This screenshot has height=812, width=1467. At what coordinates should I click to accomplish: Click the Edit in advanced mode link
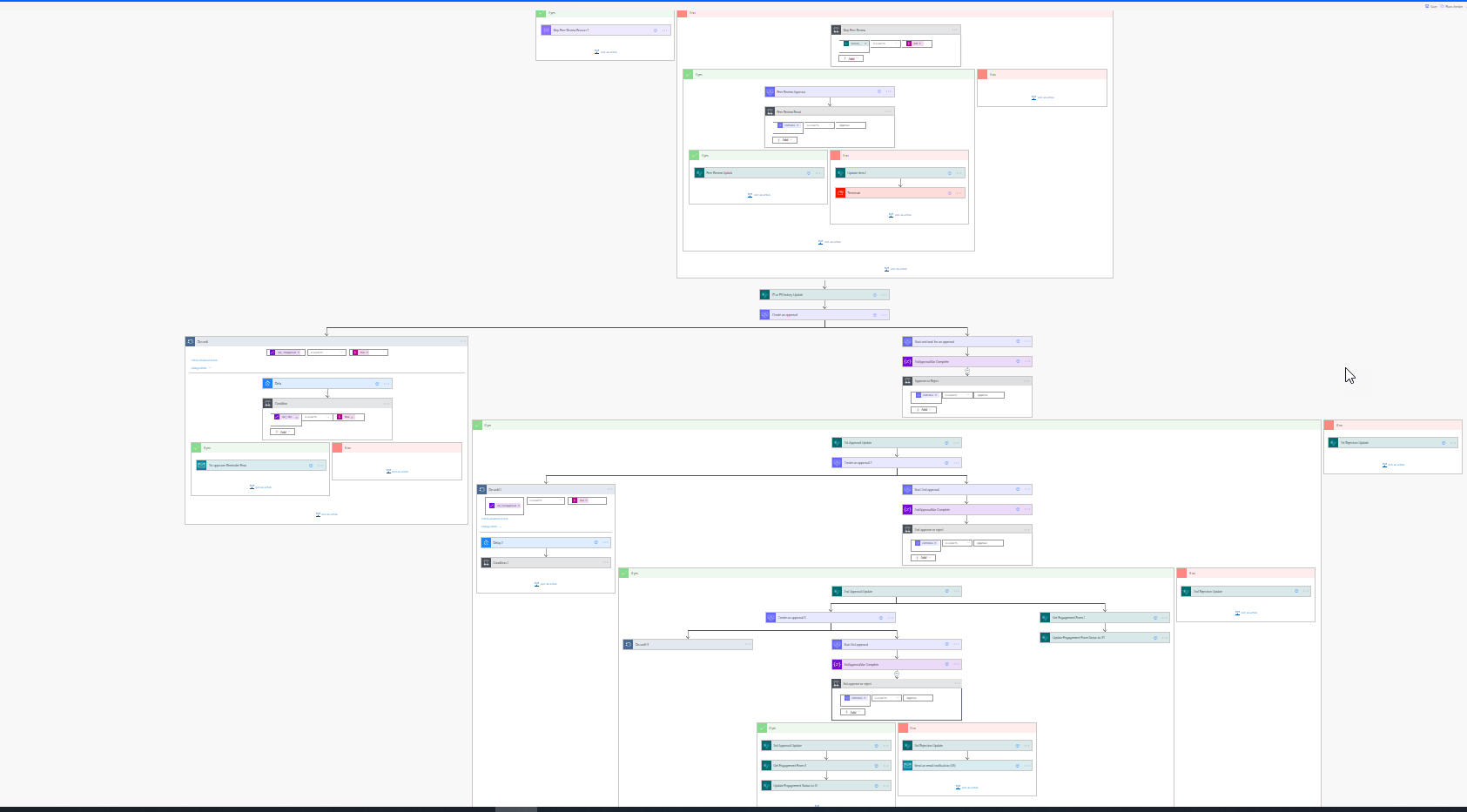(x=204, y=360)
